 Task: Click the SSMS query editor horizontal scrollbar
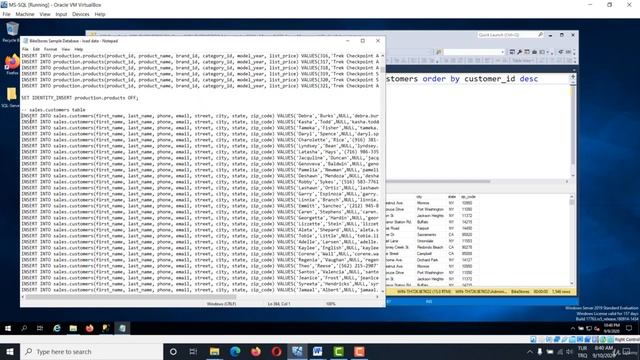[438, 181]
